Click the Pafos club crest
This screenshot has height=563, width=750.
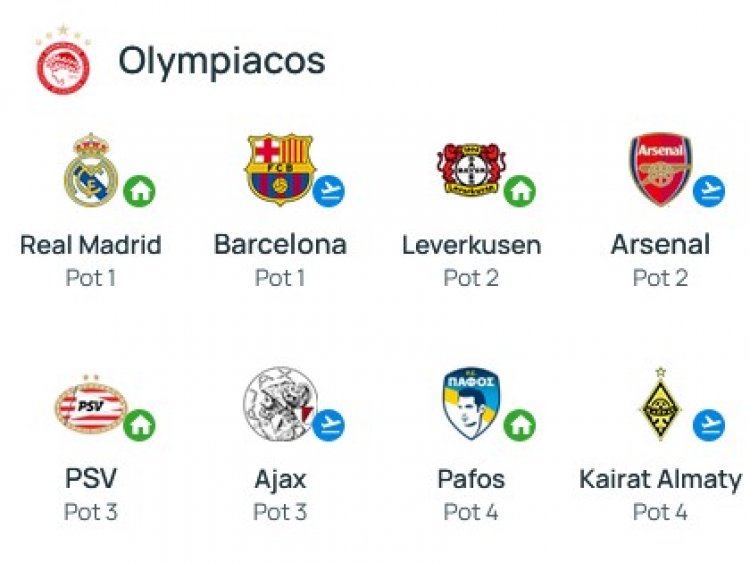tap(470, 404)
